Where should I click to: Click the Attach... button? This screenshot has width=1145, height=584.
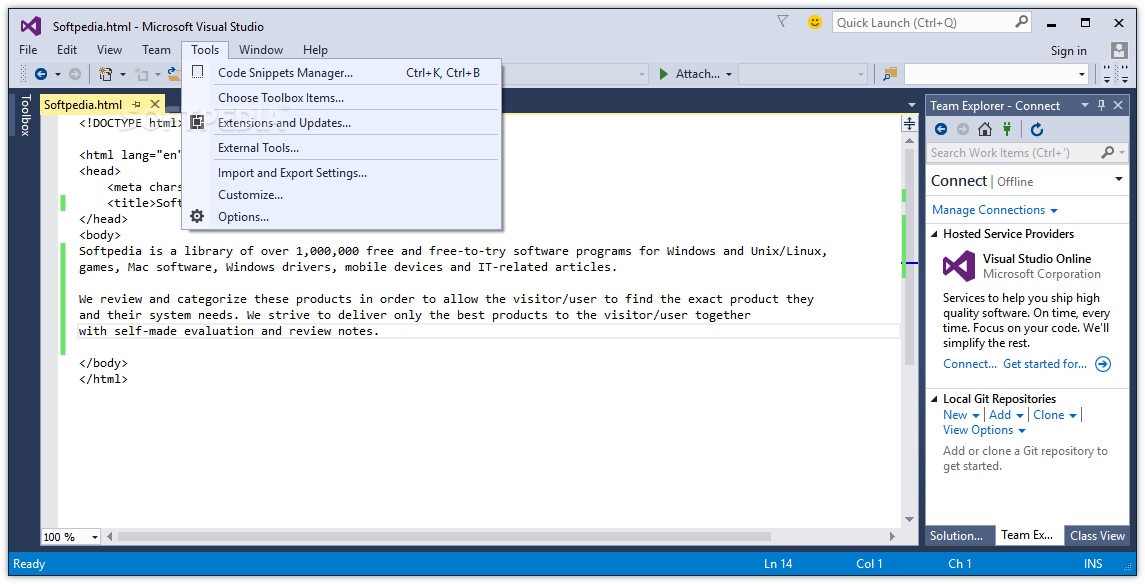(689, 74)
